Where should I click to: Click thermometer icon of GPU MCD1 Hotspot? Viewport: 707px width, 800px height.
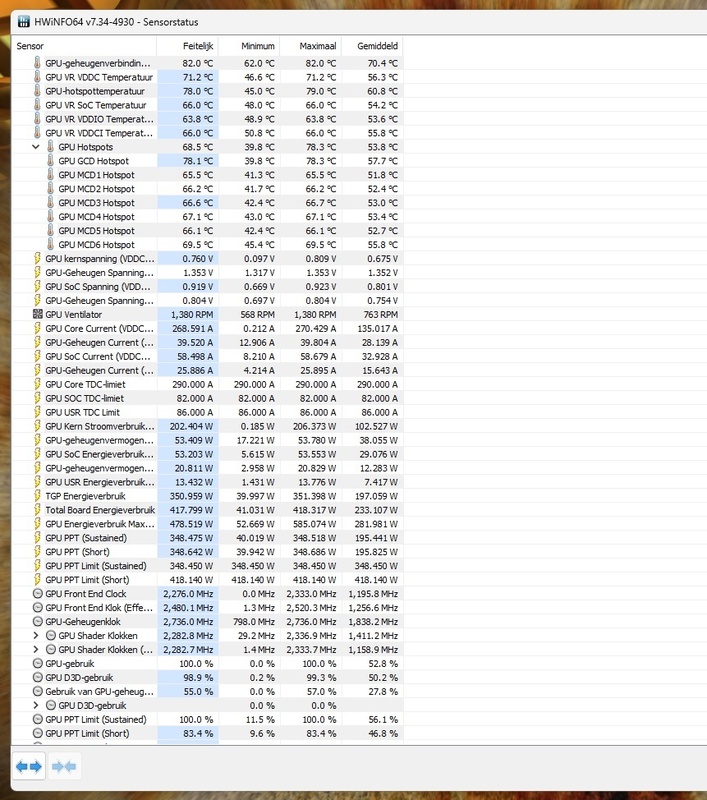pos(50,174)
